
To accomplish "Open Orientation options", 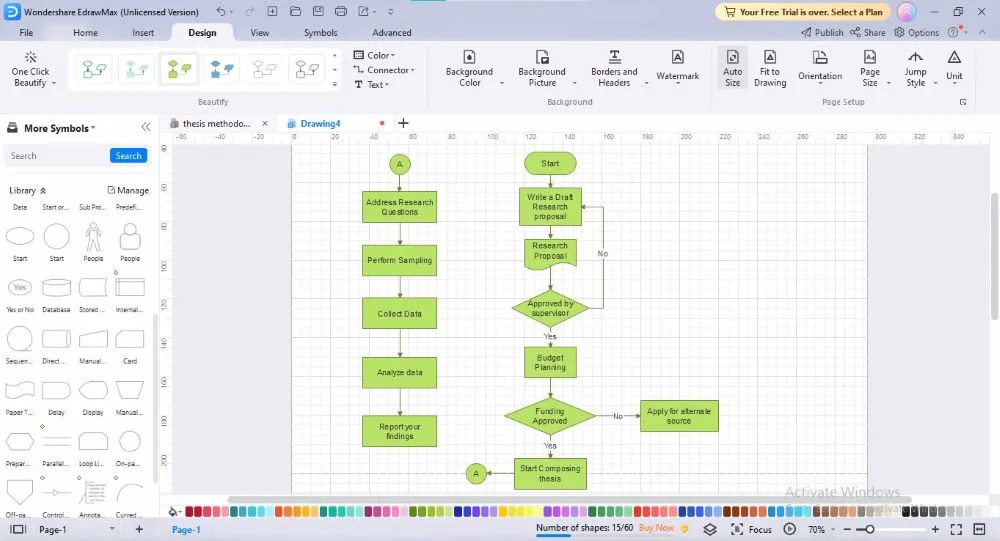I will click(820, 66).
